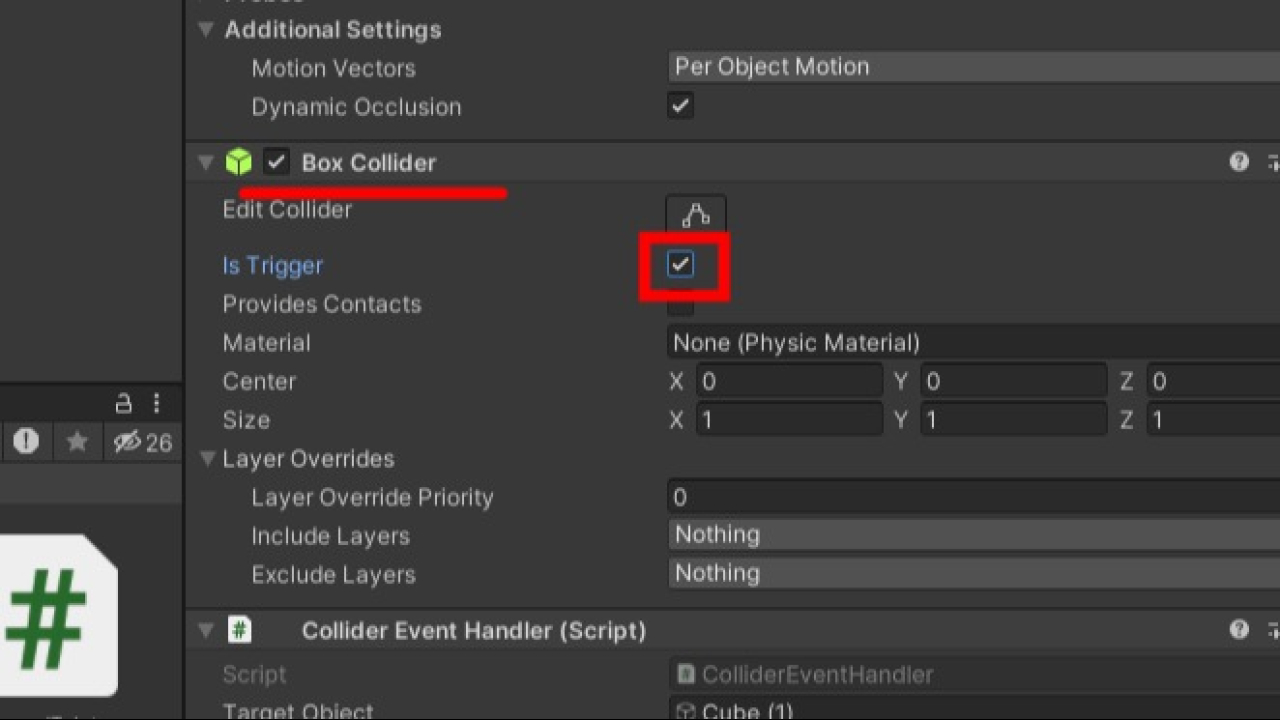
Task: Open Collider Event Handler help icon
Action: [1239, 630]
